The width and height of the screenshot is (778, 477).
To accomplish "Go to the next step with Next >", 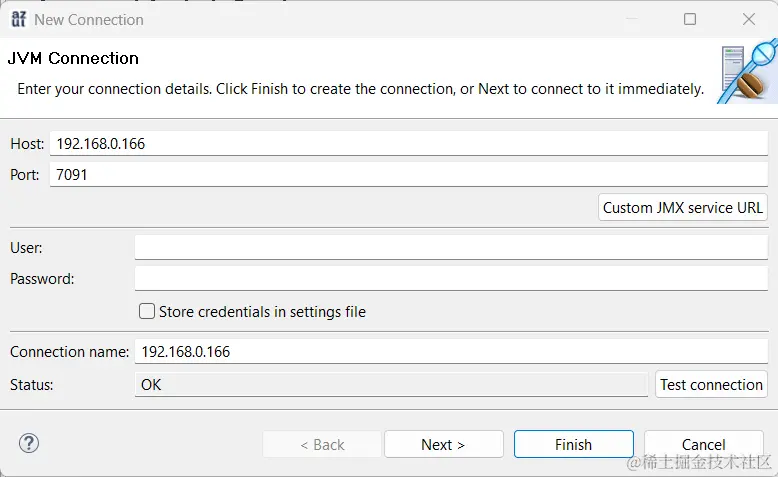I will (443, 445).
